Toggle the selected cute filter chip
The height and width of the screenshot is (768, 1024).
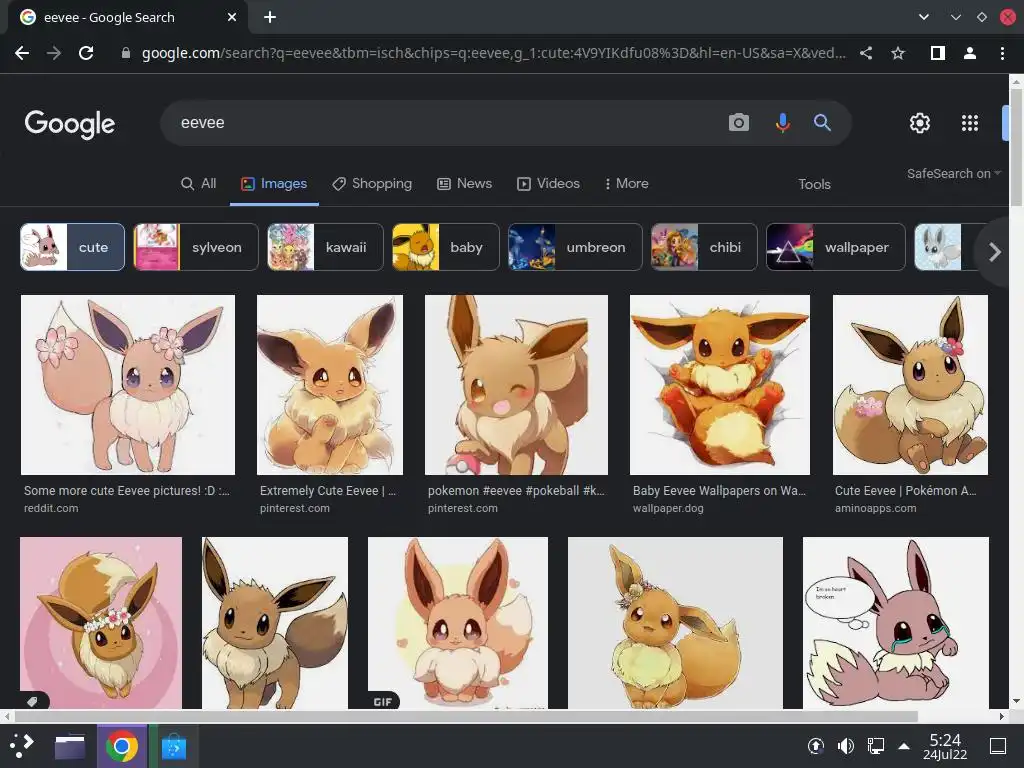[x=72, y=247]
